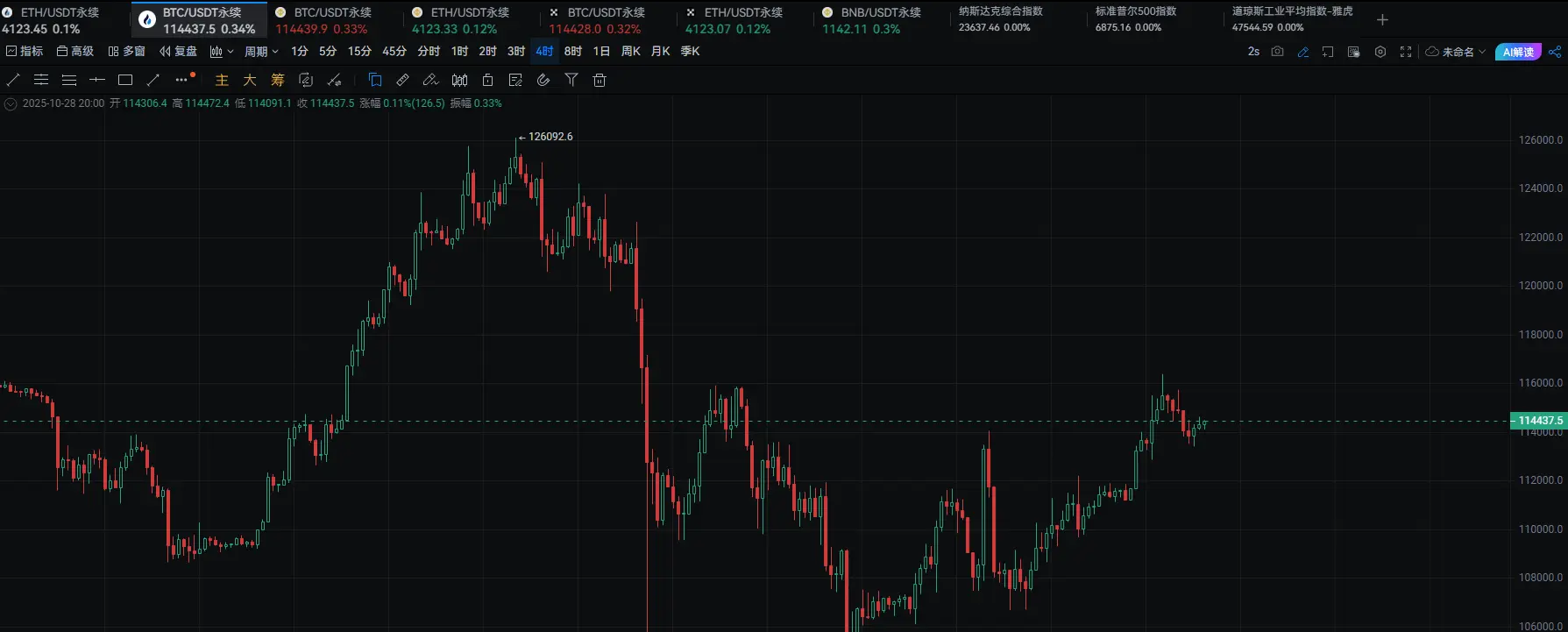This screenshot has height=632, width=1568.
Task: Click the add-window square icon
Action: click(1328, 52)
